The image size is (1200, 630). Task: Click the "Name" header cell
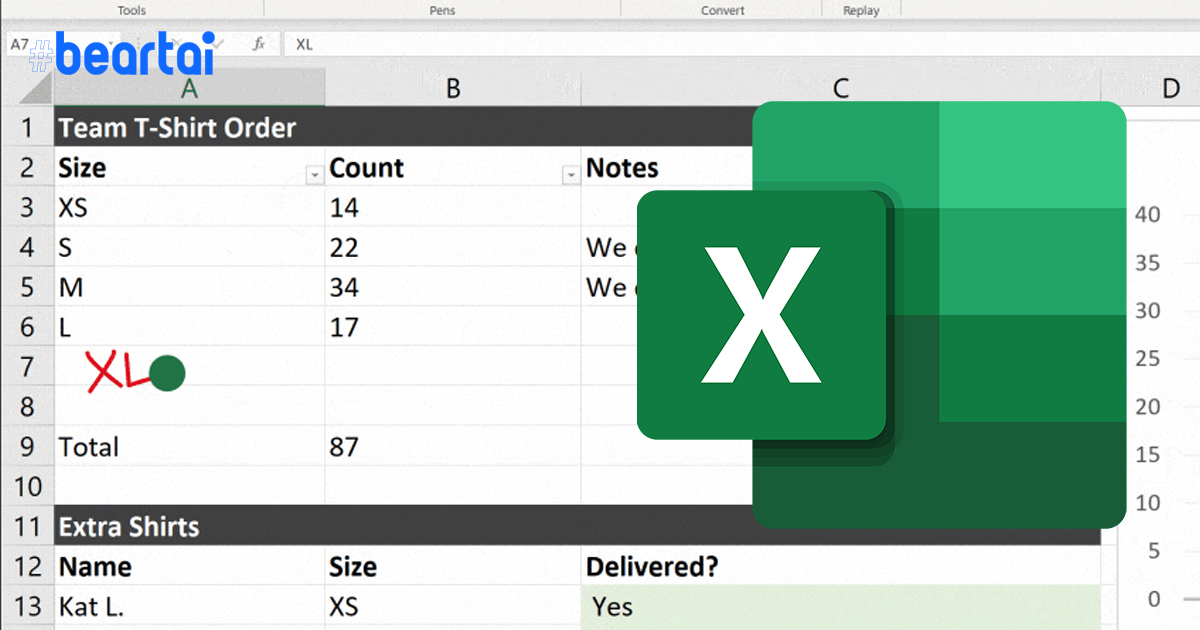click(x=189, y=566)
